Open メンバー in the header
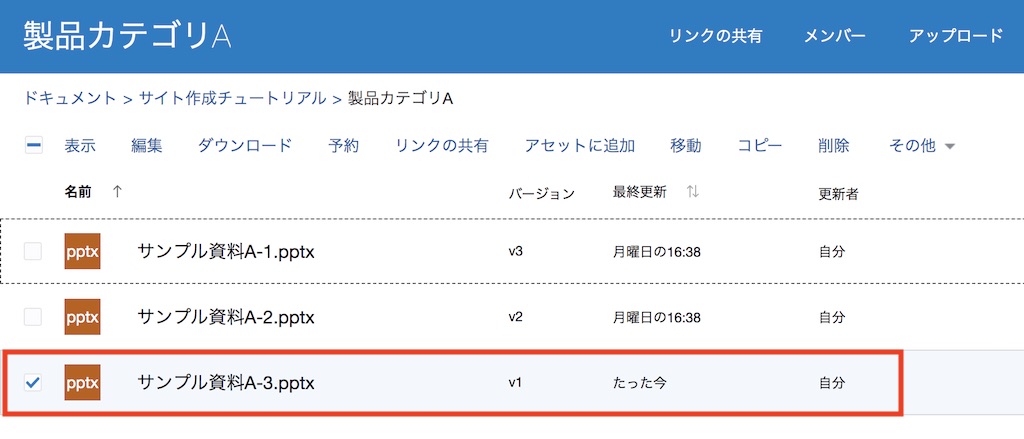The height and width of the screenshot is (439, 1024). [835, 36]
